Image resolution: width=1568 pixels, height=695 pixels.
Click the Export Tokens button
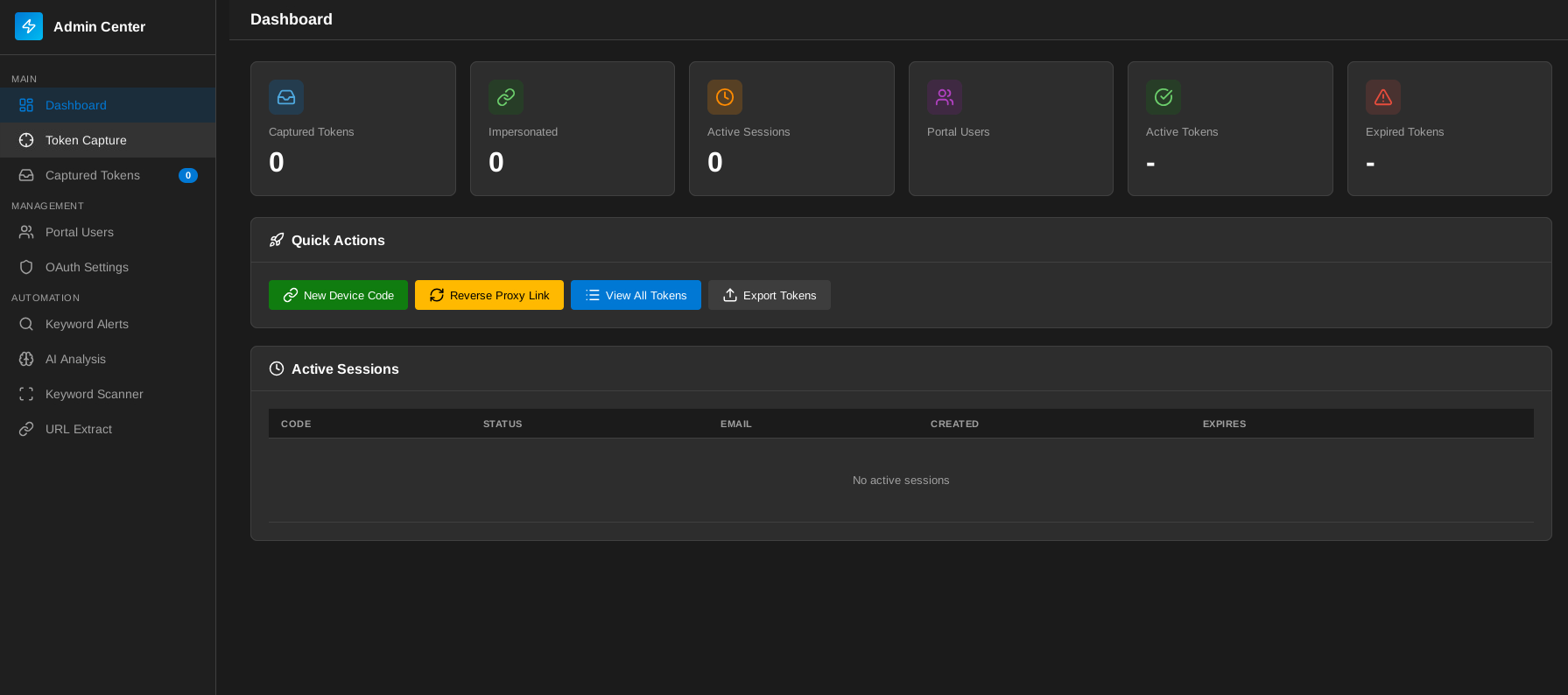pyautogui.click(x=770, y=295)
